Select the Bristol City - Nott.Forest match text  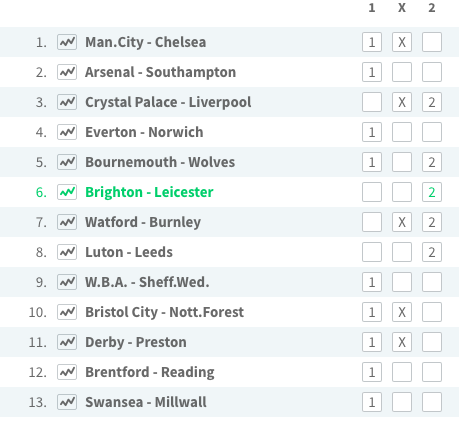(x=164, y=312)
